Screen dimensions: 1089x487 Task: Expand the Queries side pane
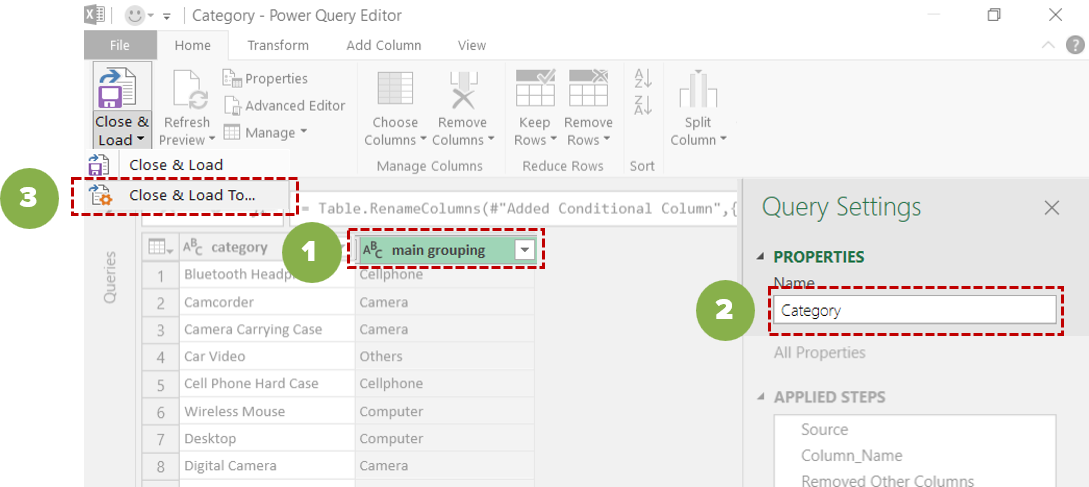pyautogui.click(x=110, y=276)
